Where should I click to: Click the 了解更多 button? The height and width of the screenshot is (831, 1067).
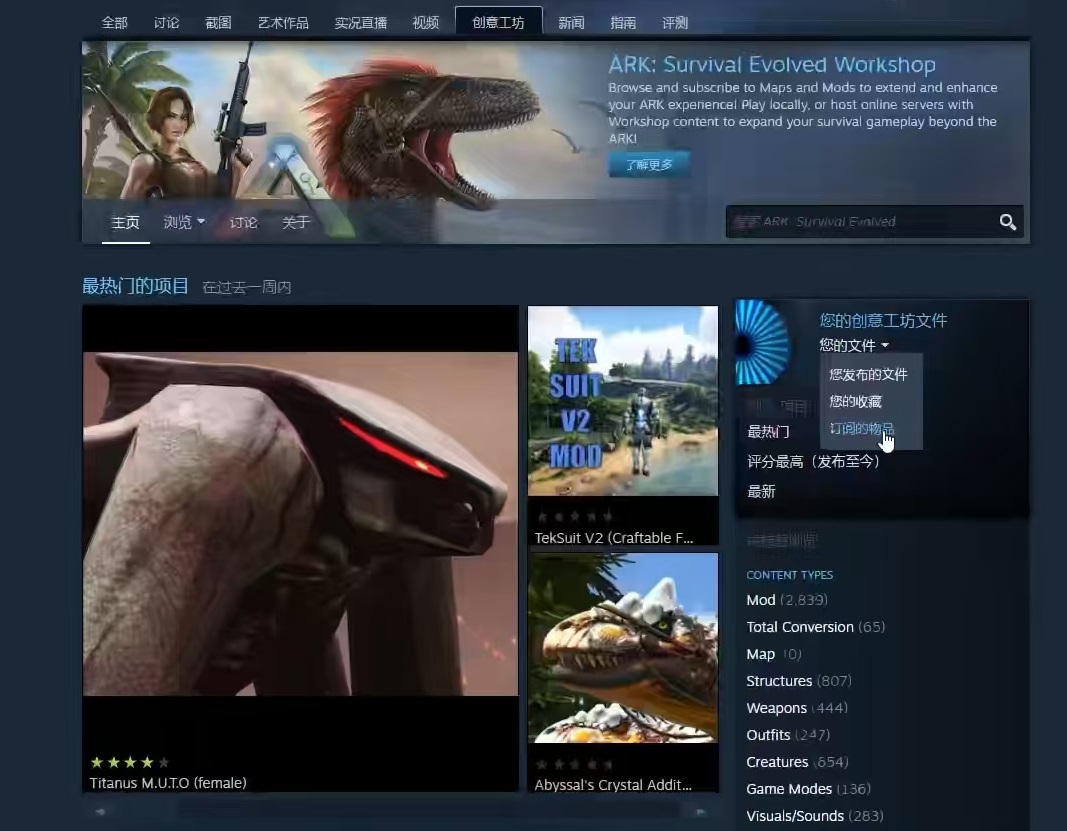click(x=649, y=165)
